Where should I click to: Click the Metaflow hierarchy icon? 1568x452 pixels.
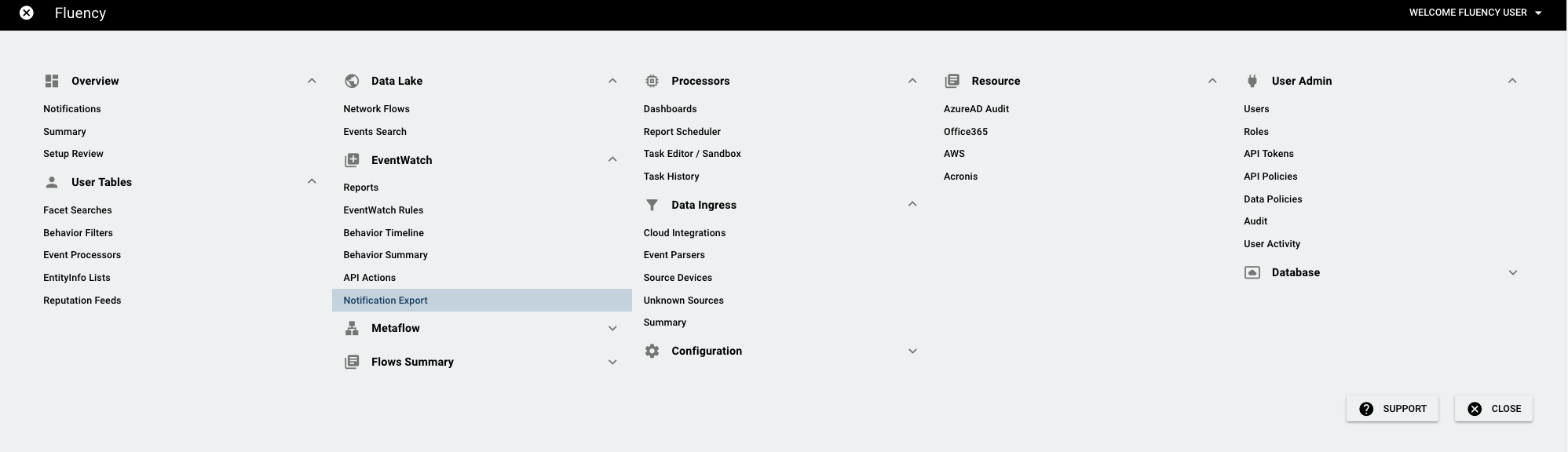point(352,328)
